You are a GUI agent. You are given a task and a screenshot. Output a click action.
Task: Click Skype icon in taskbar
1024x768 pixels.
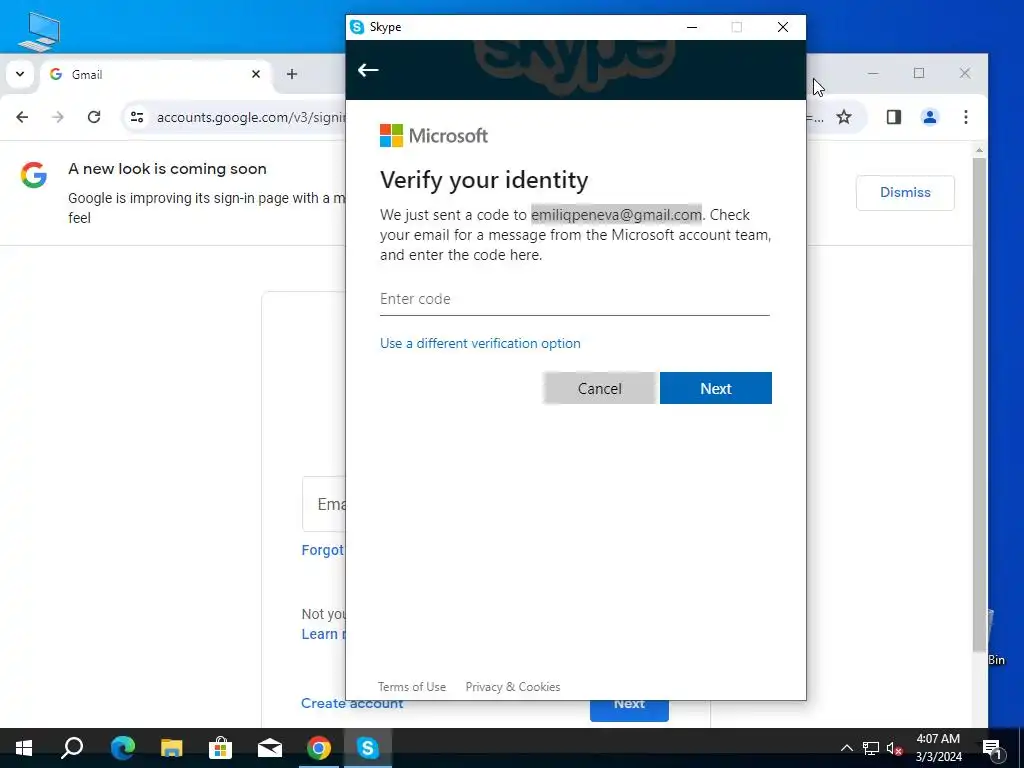click(368, 748)
